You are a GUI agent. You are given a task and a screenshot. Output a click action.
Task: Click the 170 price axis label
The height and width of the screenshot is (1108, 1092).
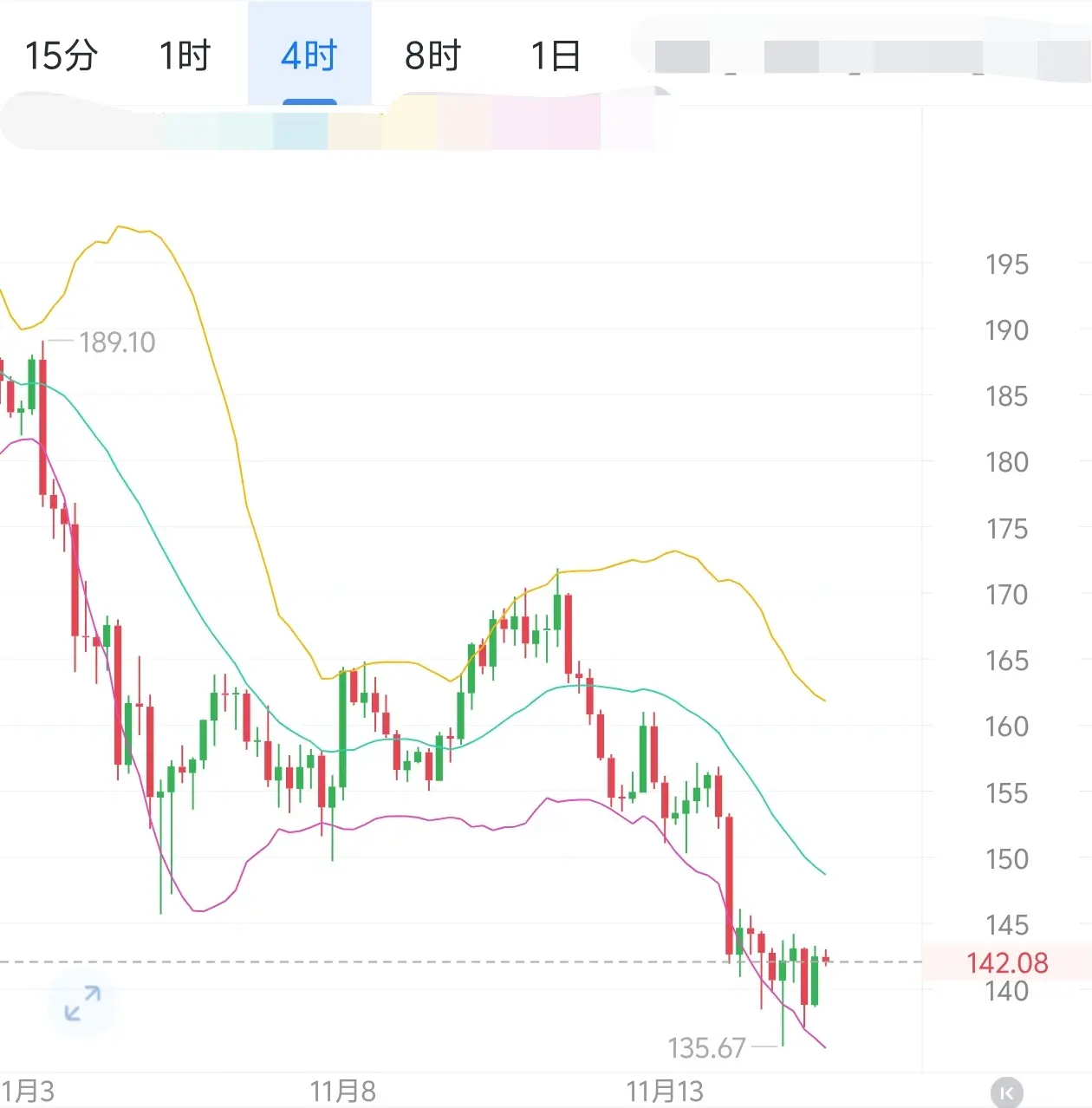point(1006,595)
